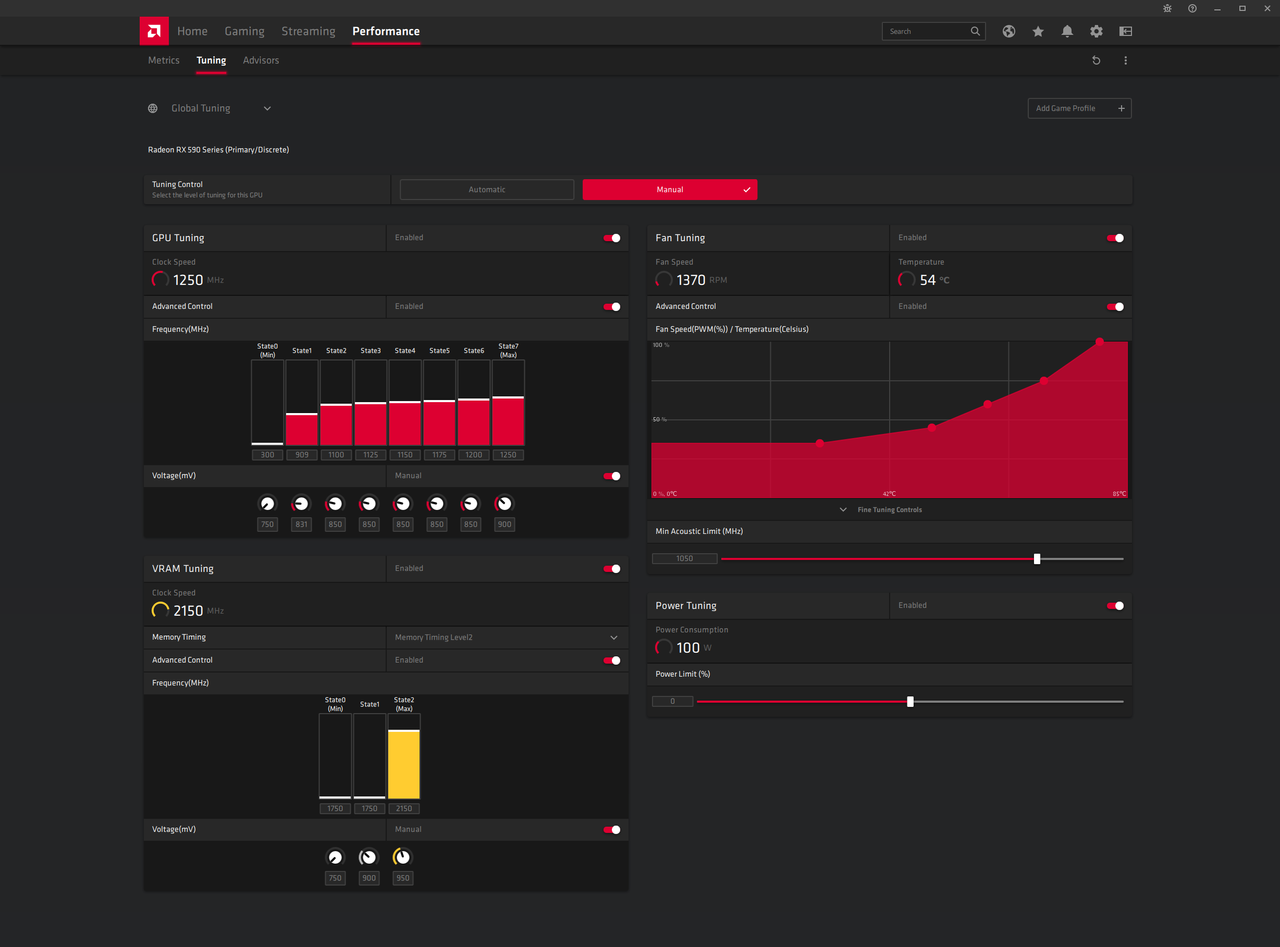1280x947 pixels.
Task: Click VRAM voltage knob for 750
Action: (x=335, y=857)
